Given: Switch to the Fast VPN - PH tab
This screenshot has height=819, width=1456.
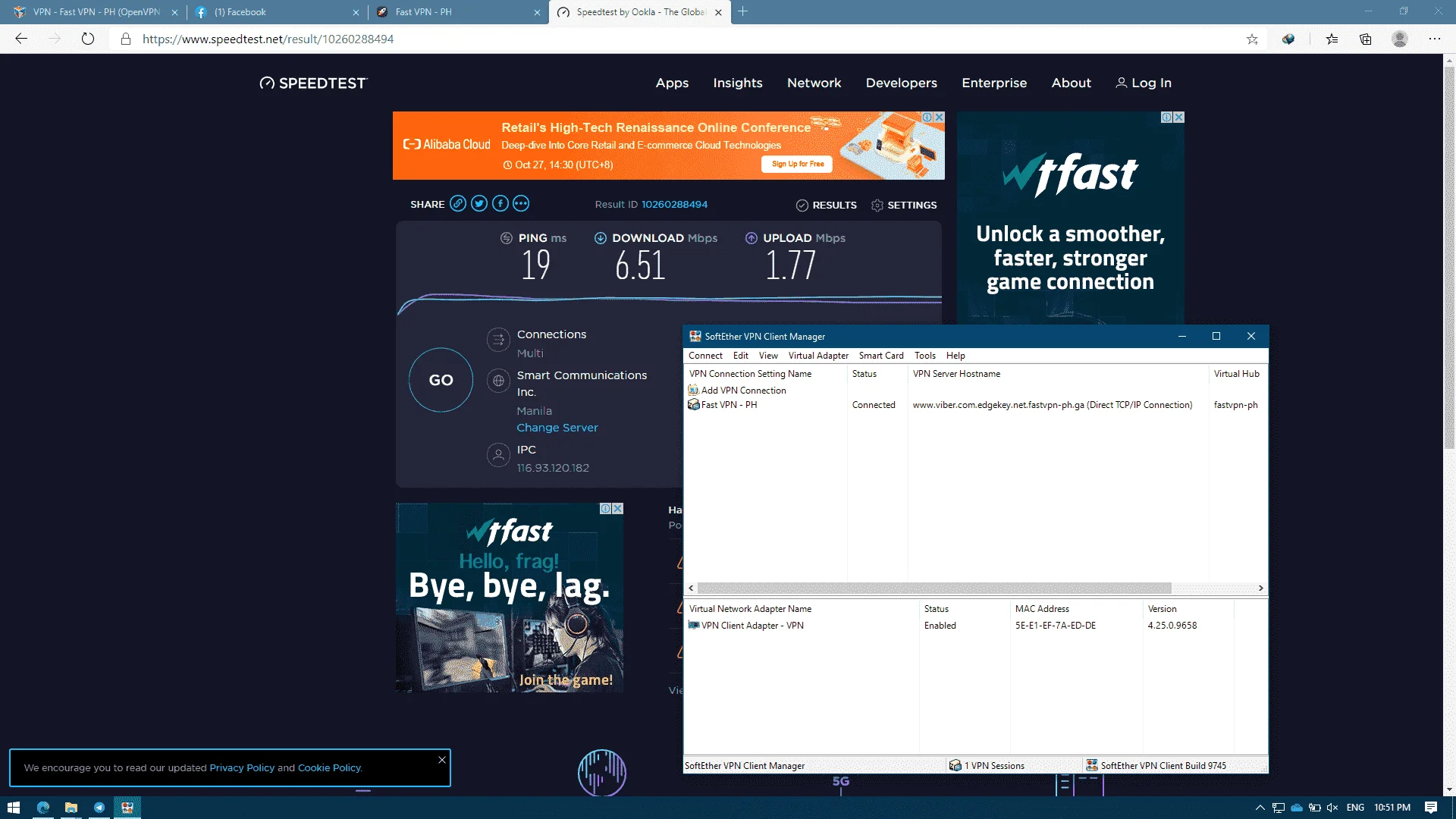Looking at the screenshot, I should (x=458, y=12).
